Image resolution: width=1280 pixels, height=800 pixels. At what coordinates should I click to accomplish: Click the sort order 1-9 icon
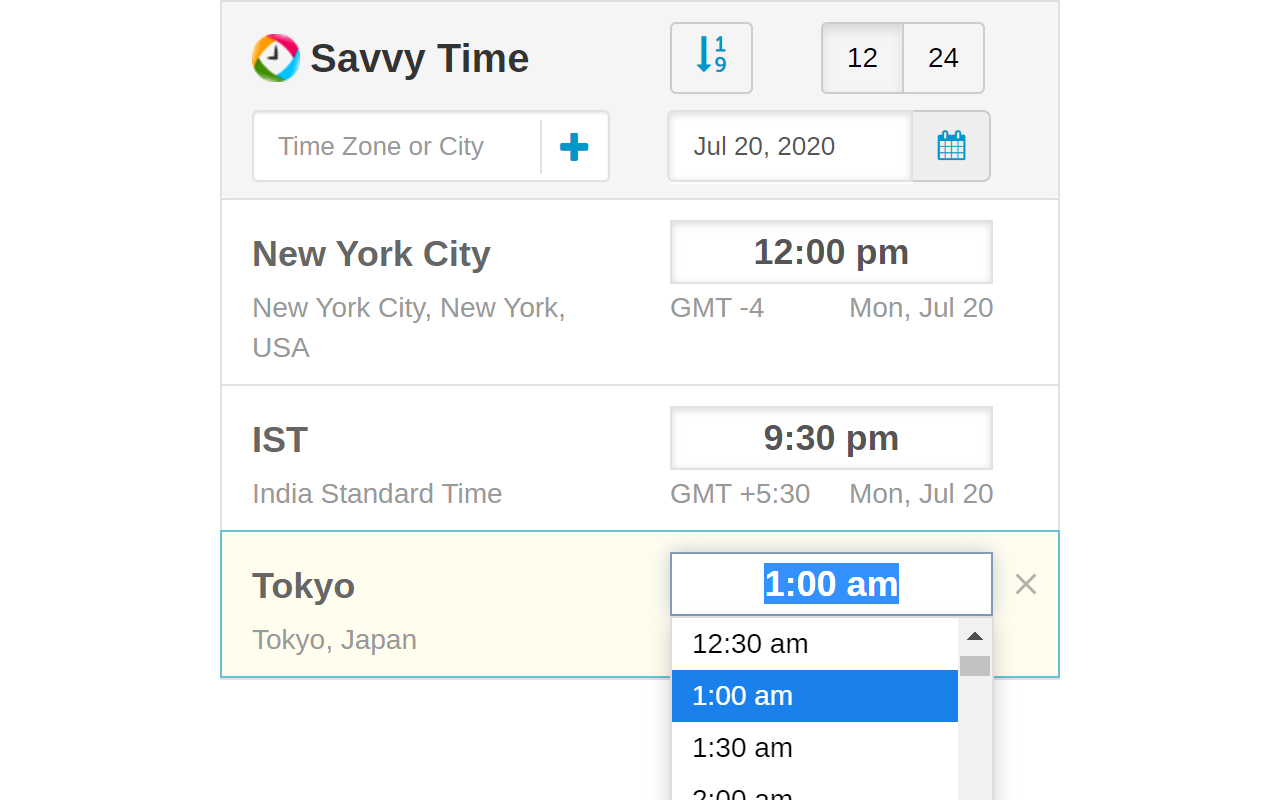tap(711, 58)
